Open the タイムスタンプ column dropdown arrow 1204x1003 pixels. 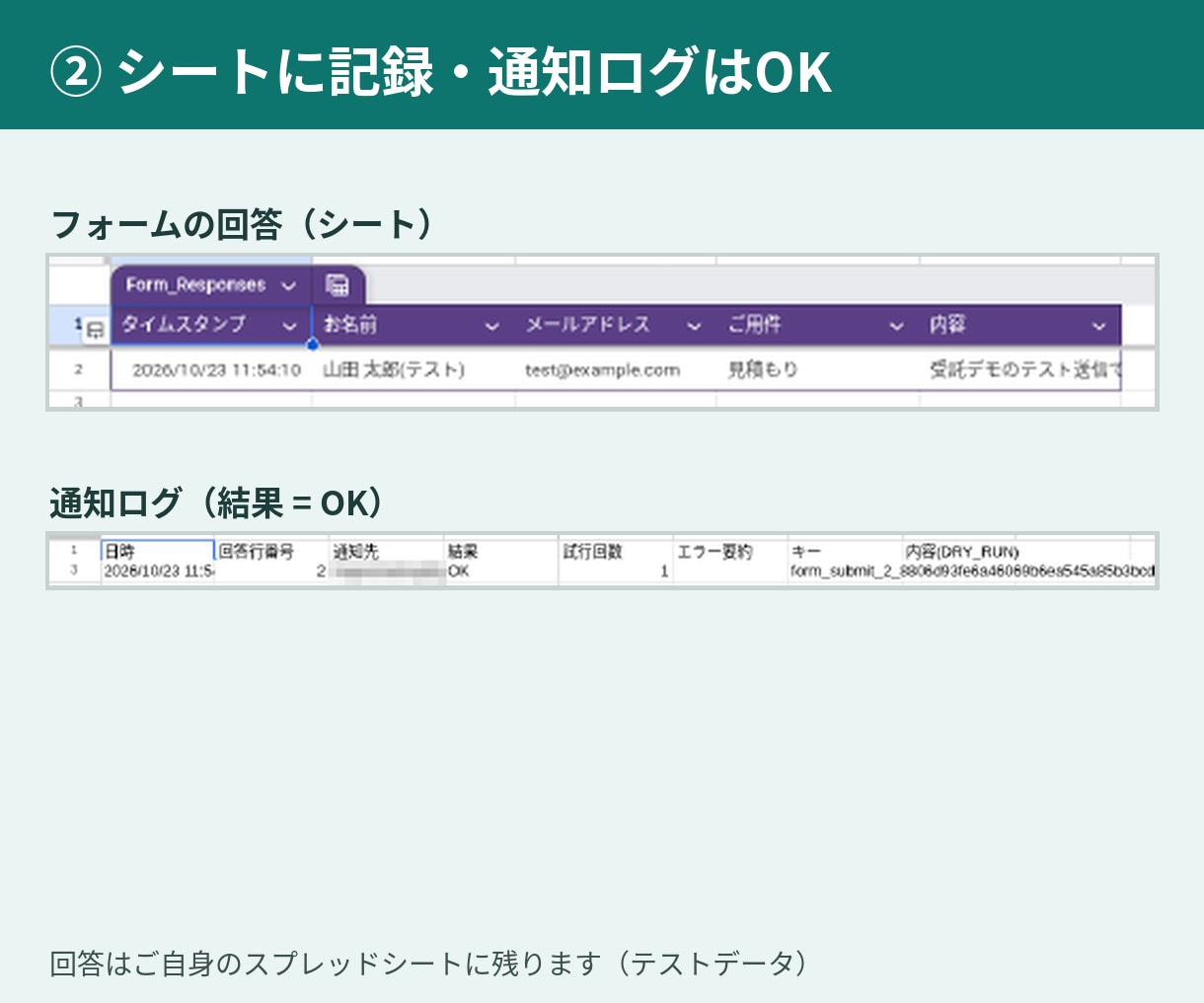point(289,326)
